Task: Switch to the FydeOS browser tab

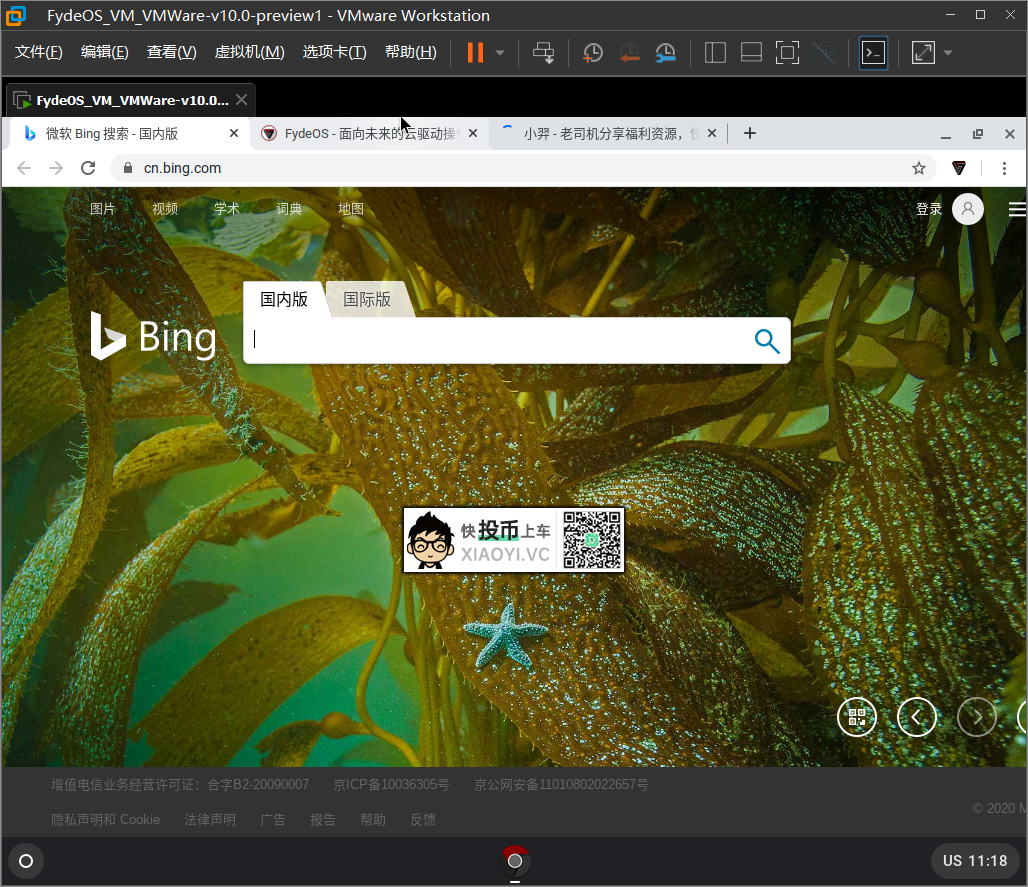Action: click(365, 133)
